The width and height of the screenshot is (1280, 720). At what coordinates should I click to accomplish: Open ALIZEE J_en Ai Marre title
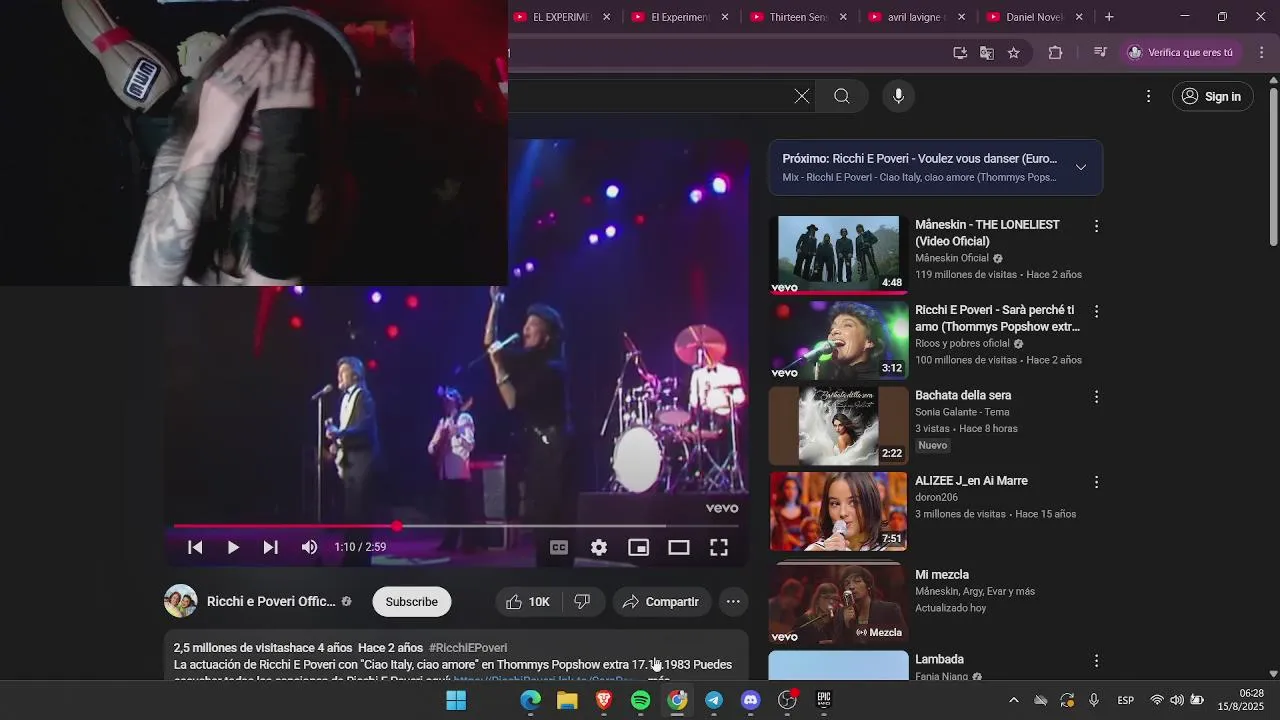[971, 481]
